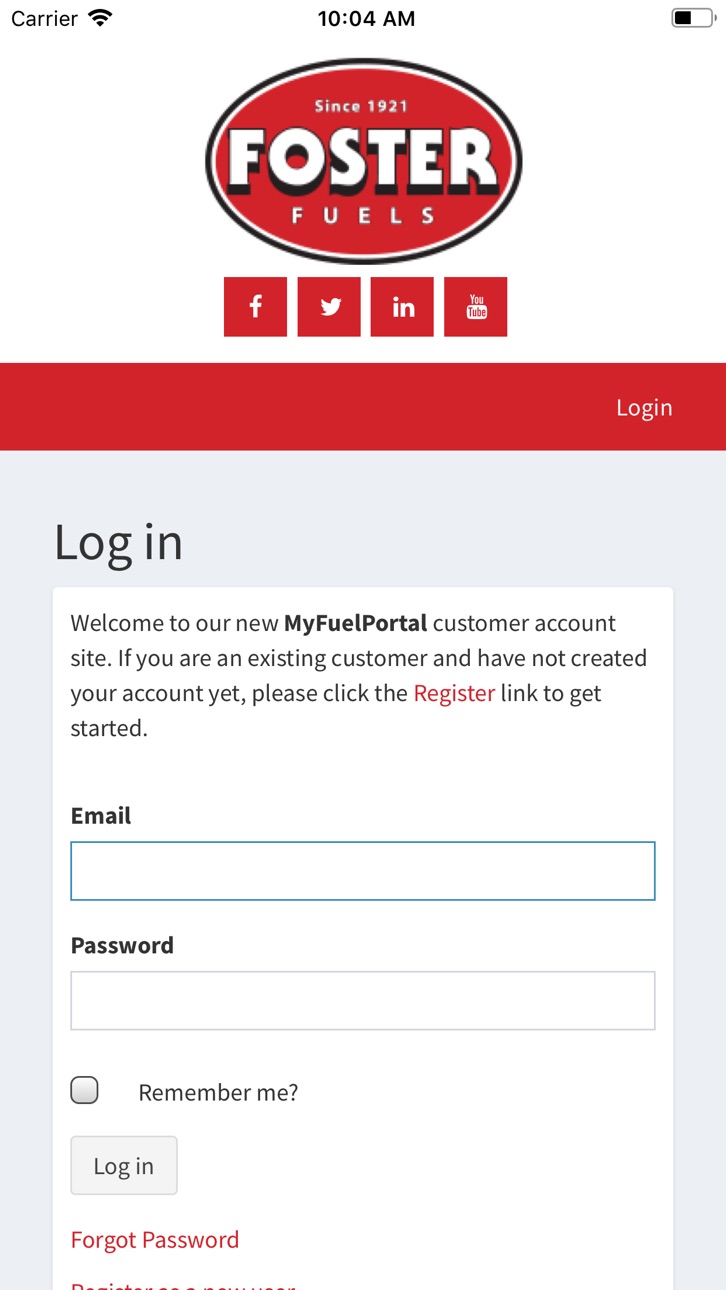Image resolution: width=726 pixels, height=1290 pixels.
Task: Check the Wi-Fi status icon
Action: click(100, 18)
